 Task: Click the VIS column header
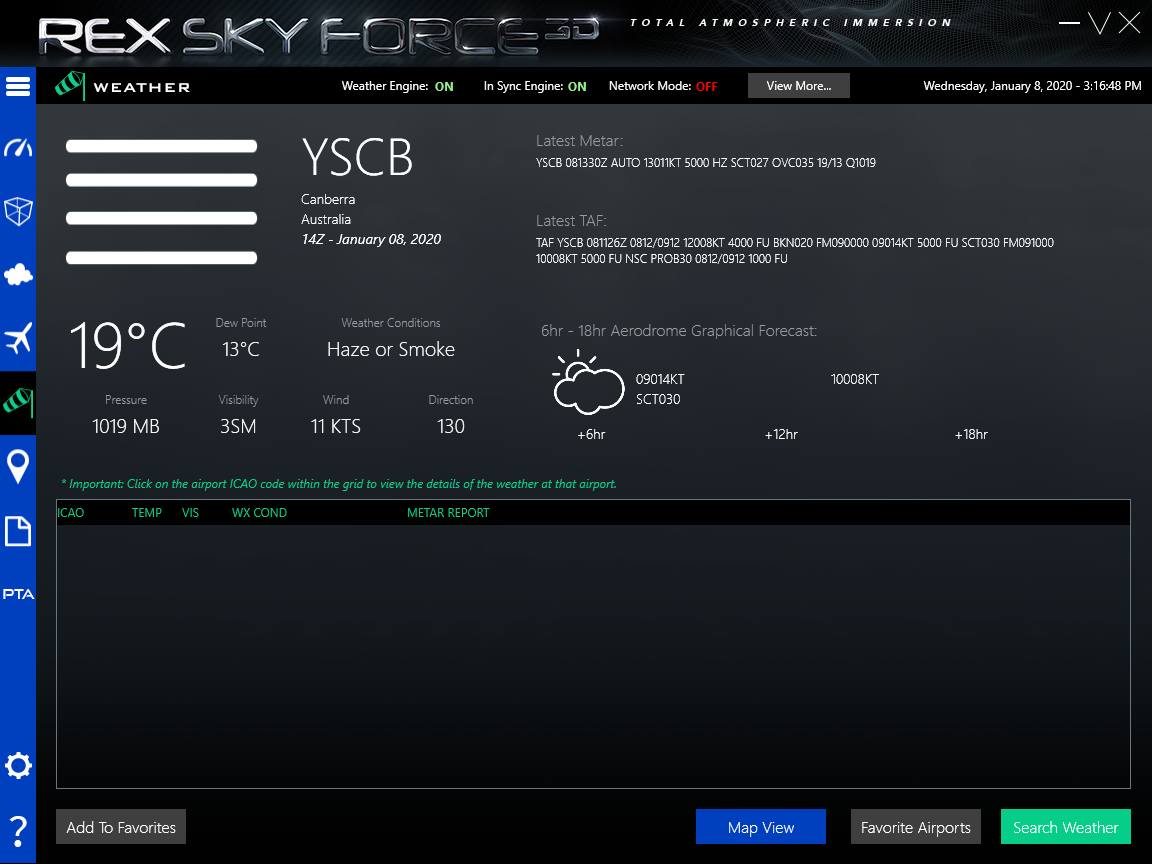point(190,513)
